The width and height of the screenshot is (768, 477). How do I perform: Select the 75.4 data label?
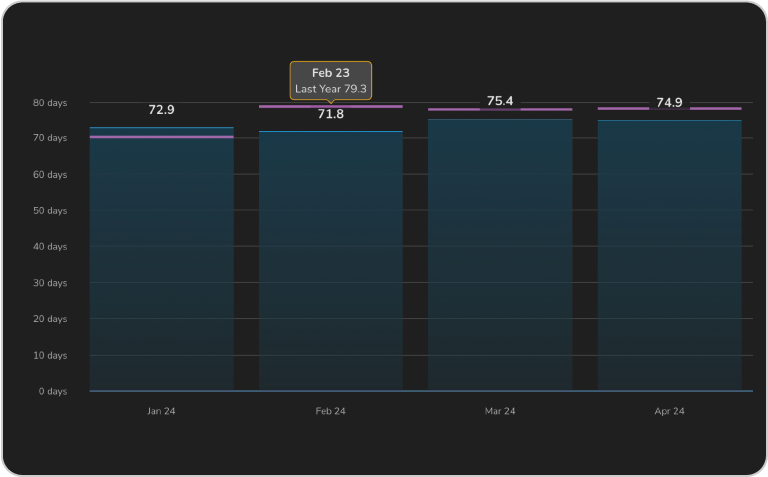[x=500, y=101]
